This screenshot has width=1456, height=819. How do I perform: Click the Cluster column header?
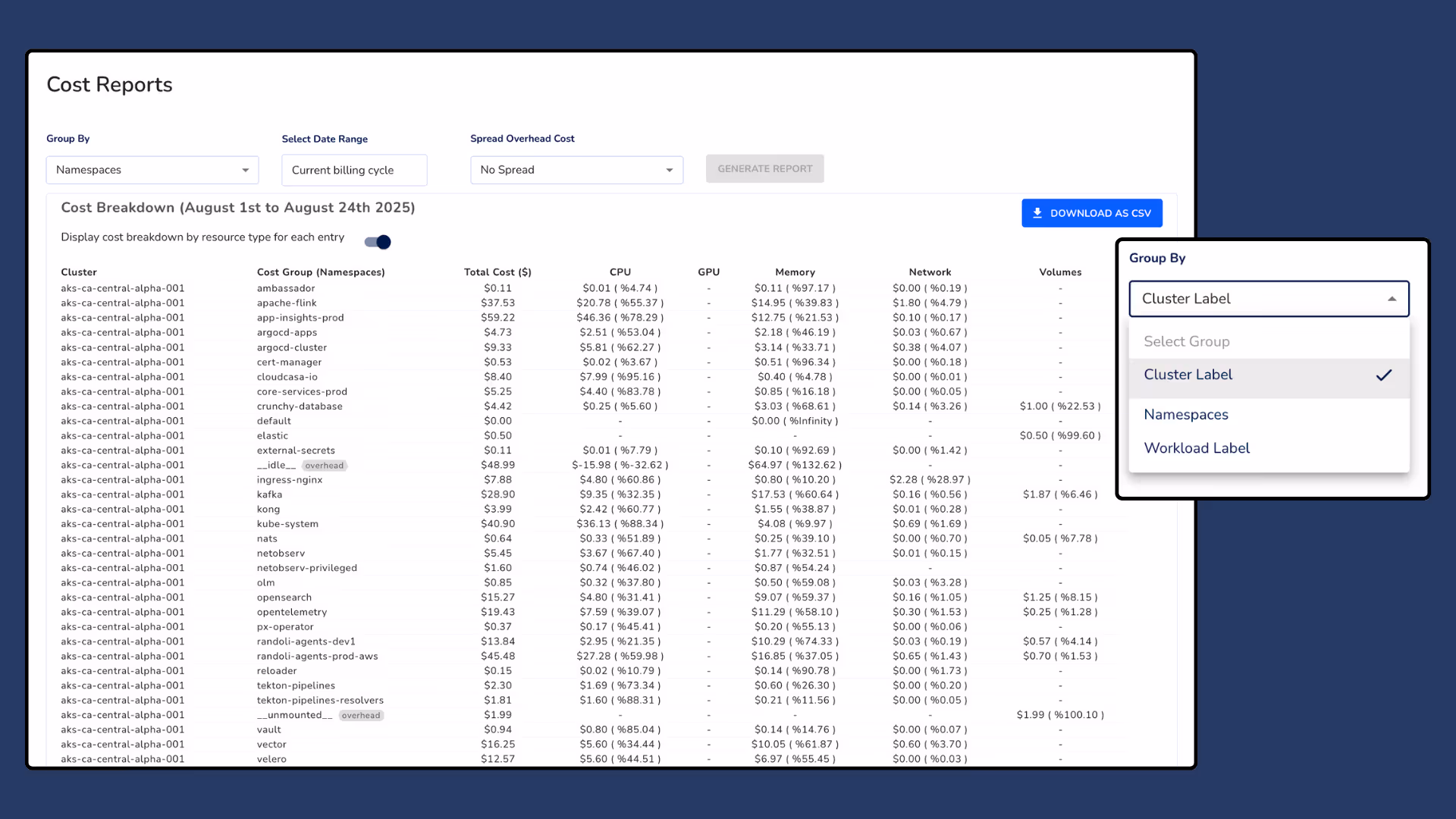coord(79,272)
